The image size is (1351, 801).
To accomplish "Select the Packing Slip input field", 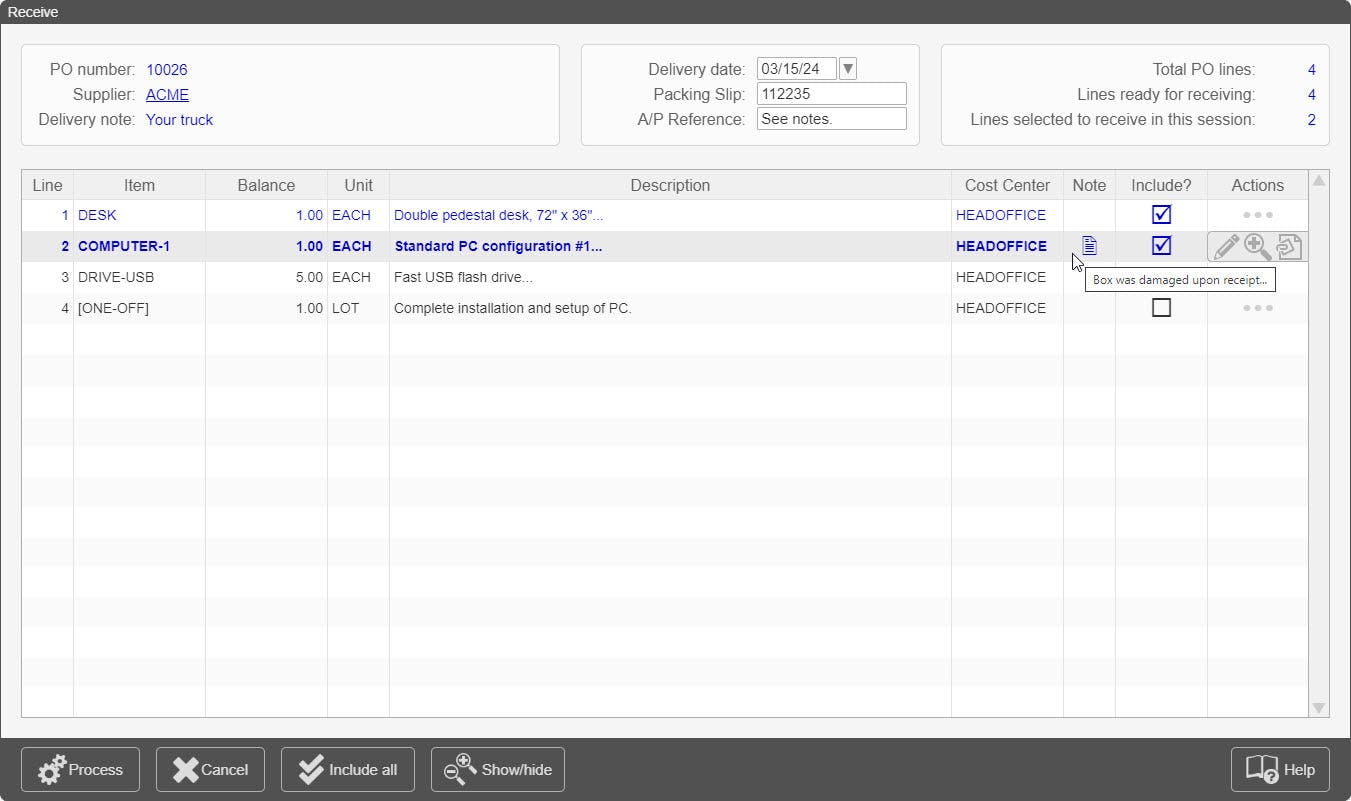I will pos(831,93).
